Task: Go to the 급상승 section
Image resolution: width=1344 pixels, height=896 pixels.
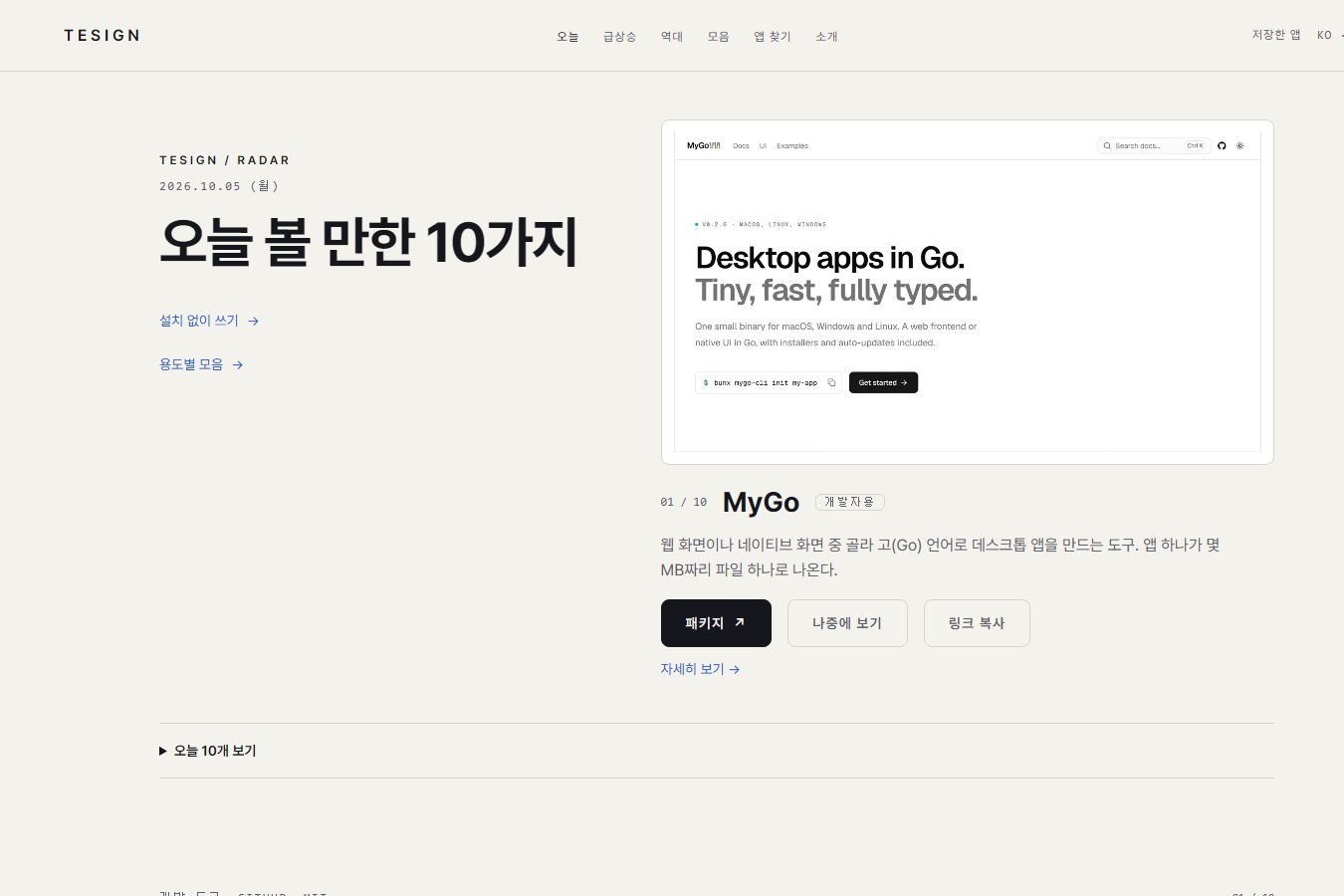Action: point(619,37)
